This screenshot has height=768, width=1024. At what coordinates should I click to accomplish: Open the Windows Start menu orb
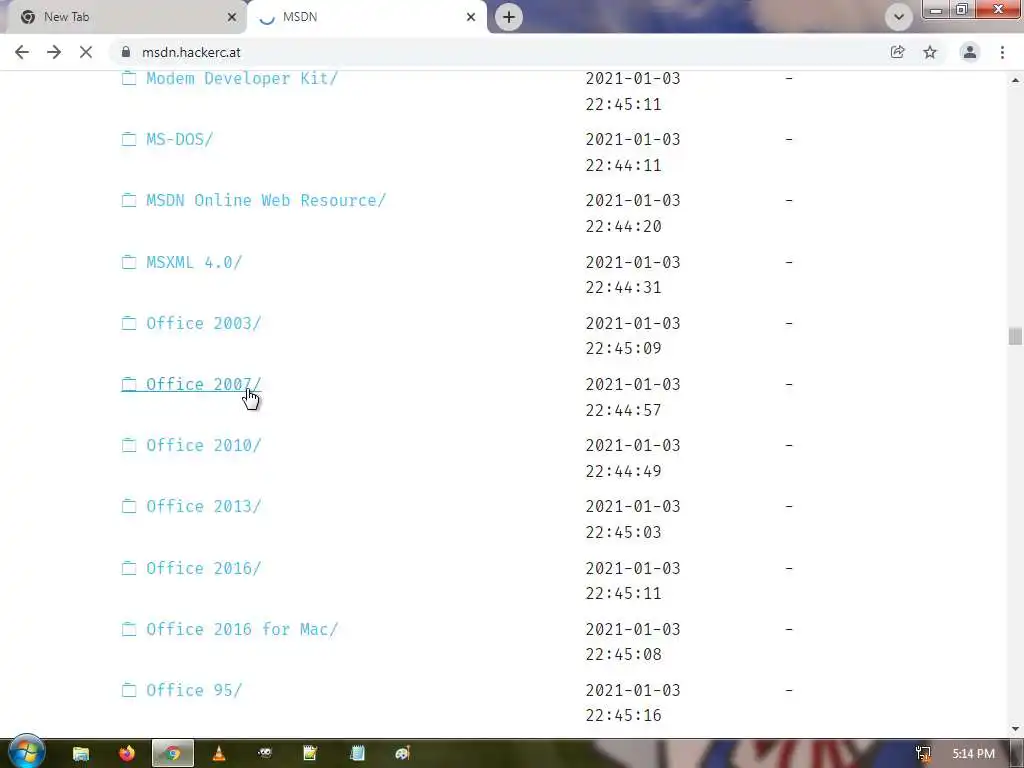pyautogui.click(x=26, y=752)
